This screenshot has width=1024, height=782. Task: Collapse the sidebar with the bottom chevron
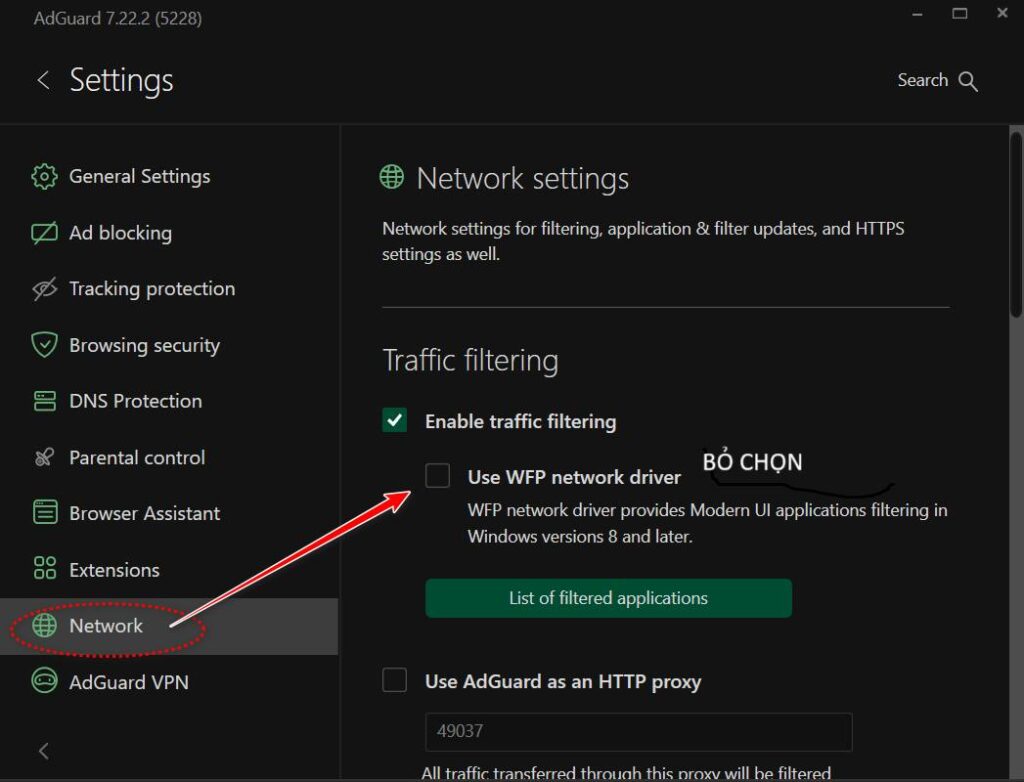point(43,750)
